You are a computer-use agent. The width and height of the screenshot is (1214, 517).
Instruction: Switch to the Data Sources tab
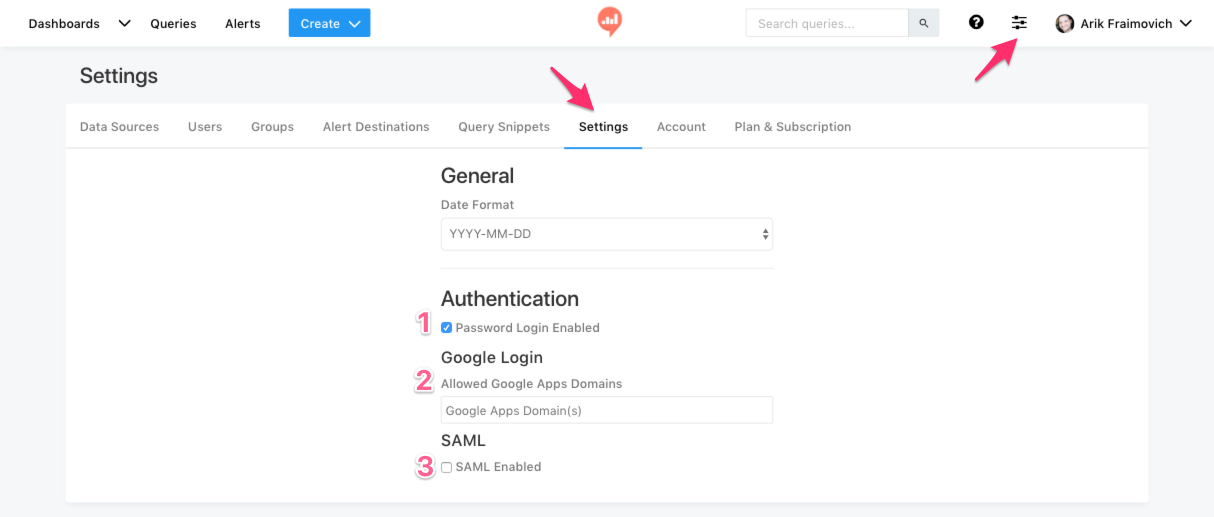click(119, 127)
